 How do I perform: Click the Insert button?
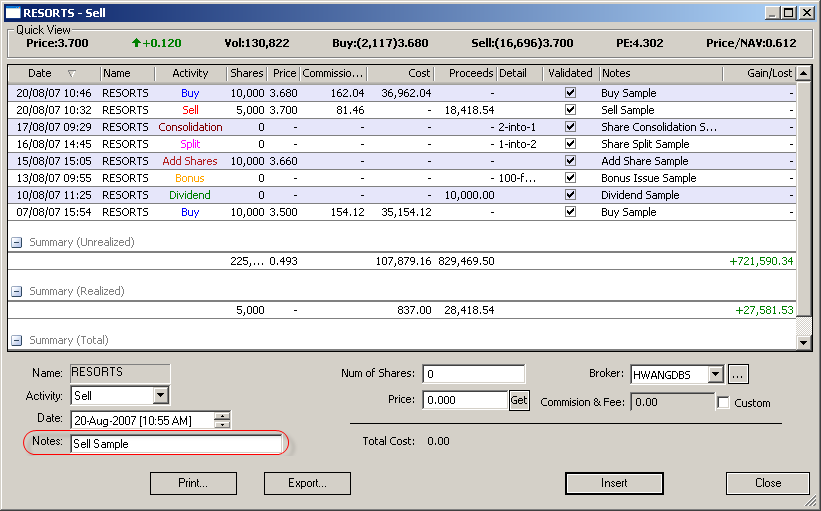tap(614, 483)
